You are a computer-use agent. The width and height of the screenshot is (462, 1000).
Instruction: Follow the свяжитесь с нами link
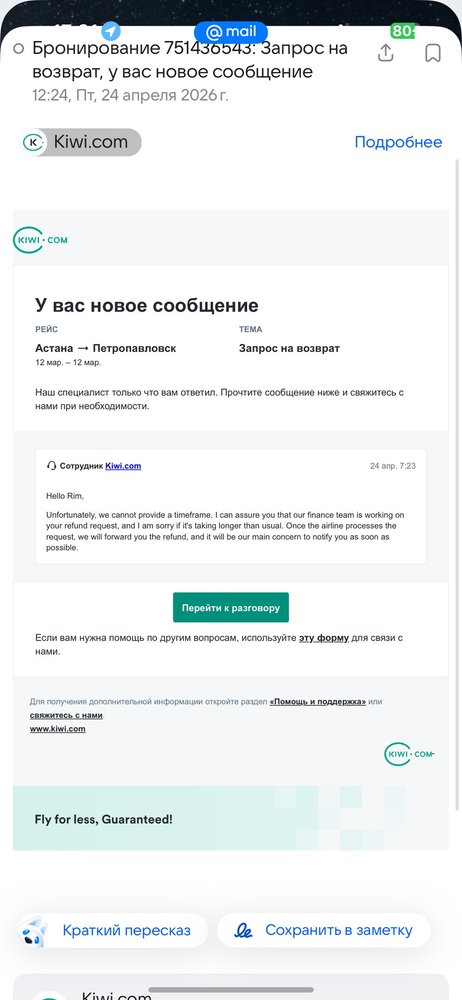66,716
